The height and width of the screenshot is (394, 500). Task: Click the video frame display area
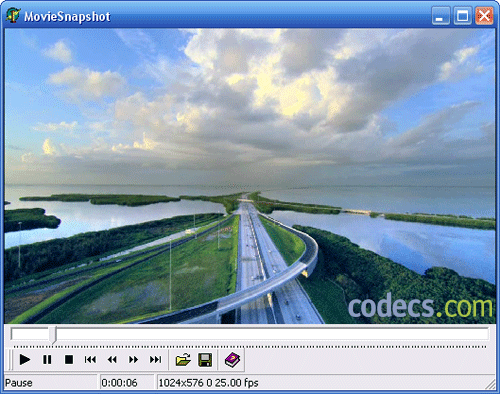(x=250, y=176)
